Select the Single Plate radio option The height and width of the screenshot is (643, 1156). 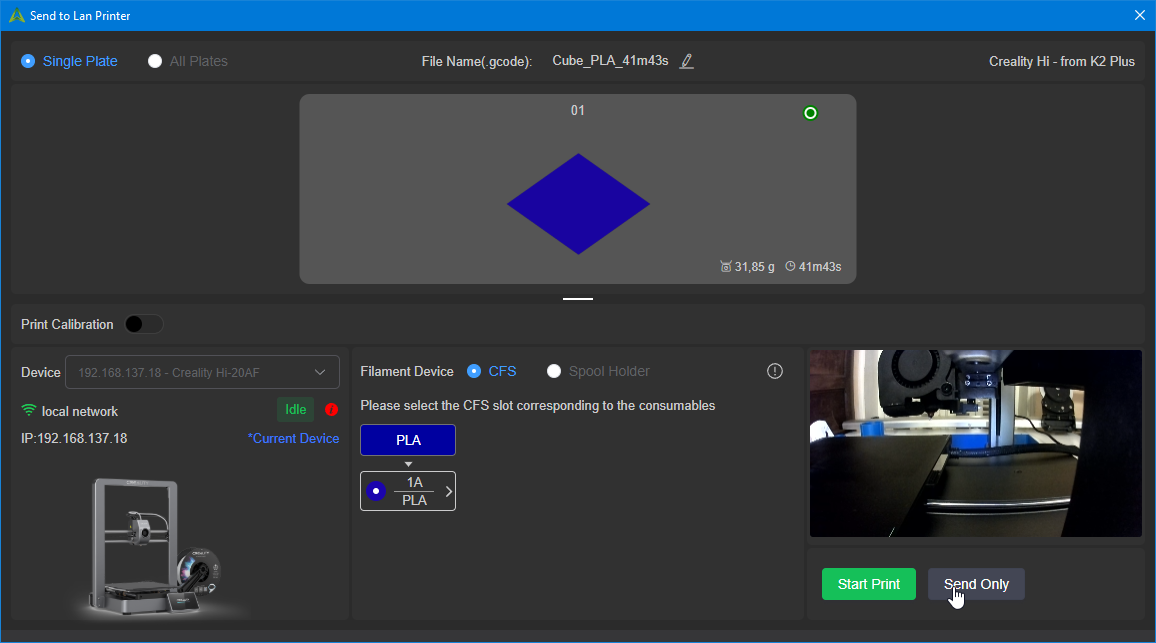coord(69,61)
